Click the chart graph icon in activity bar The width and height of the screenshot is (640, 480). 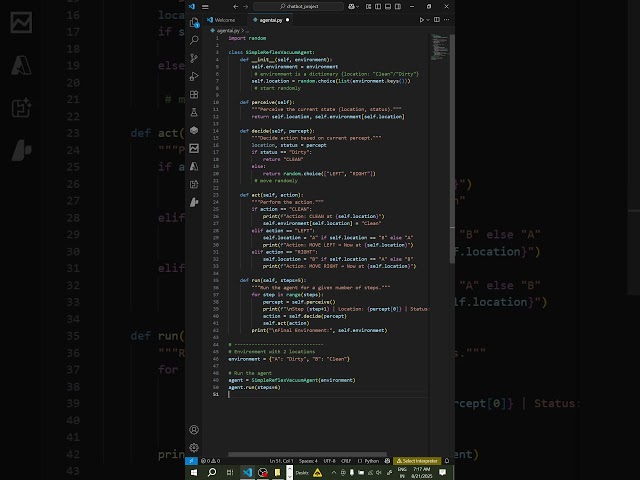tap(194, 148)
